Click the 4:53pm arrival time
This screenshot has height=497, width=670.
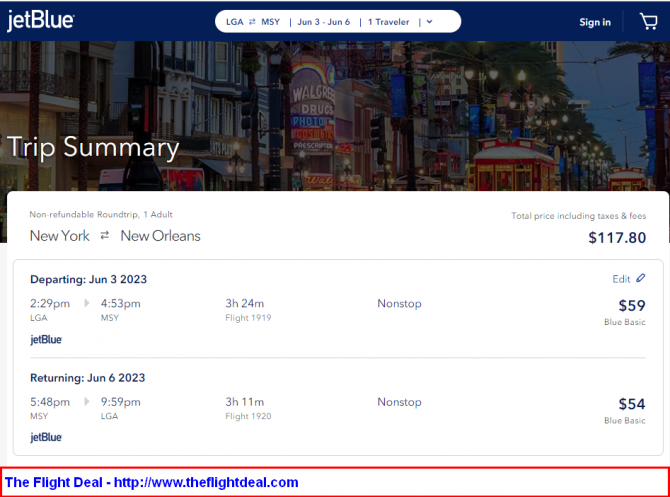(120, 303)
